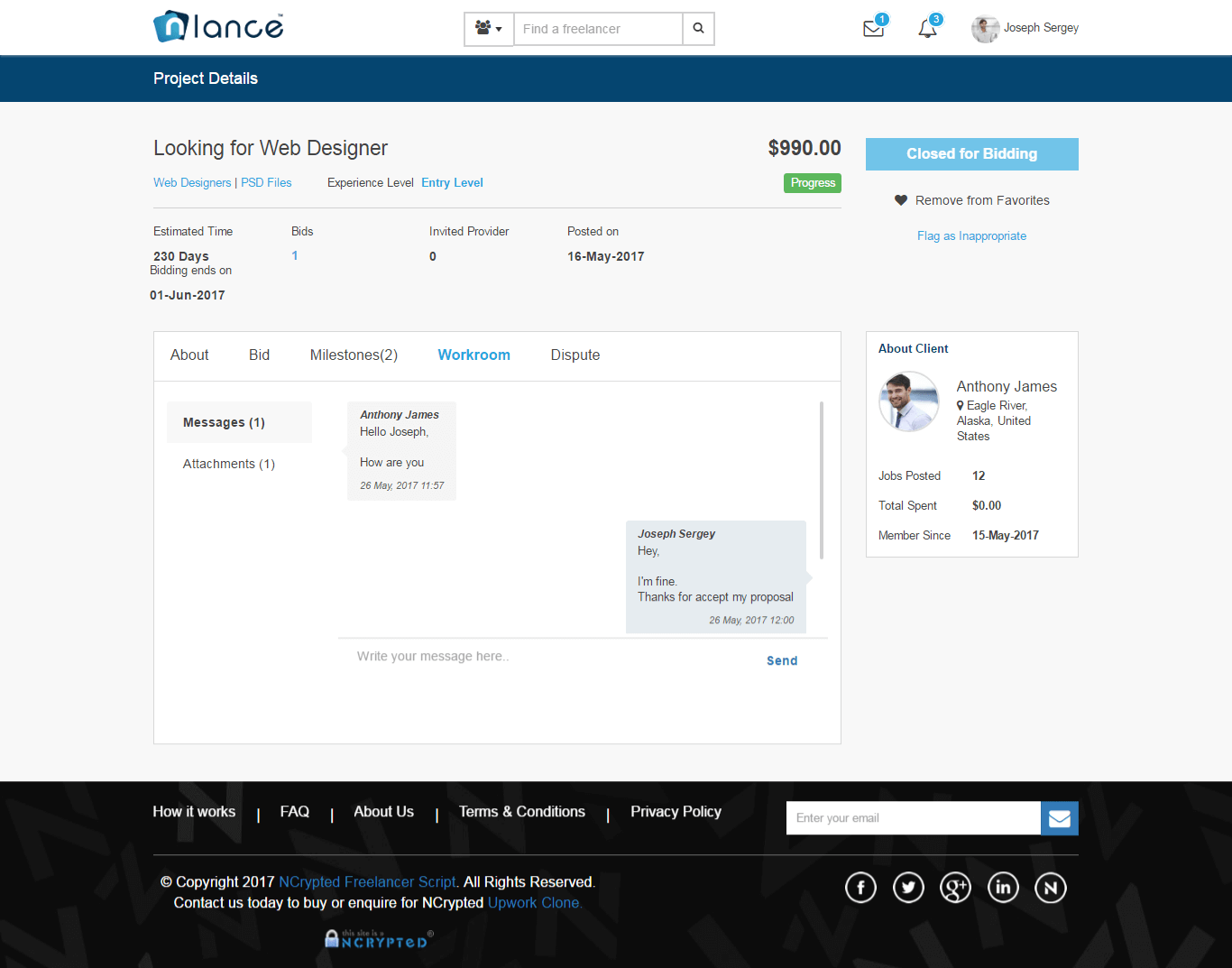Expand the user type search dropdown
The width and height of the screenshot is (1232, 968).
[x=489, y=29]
